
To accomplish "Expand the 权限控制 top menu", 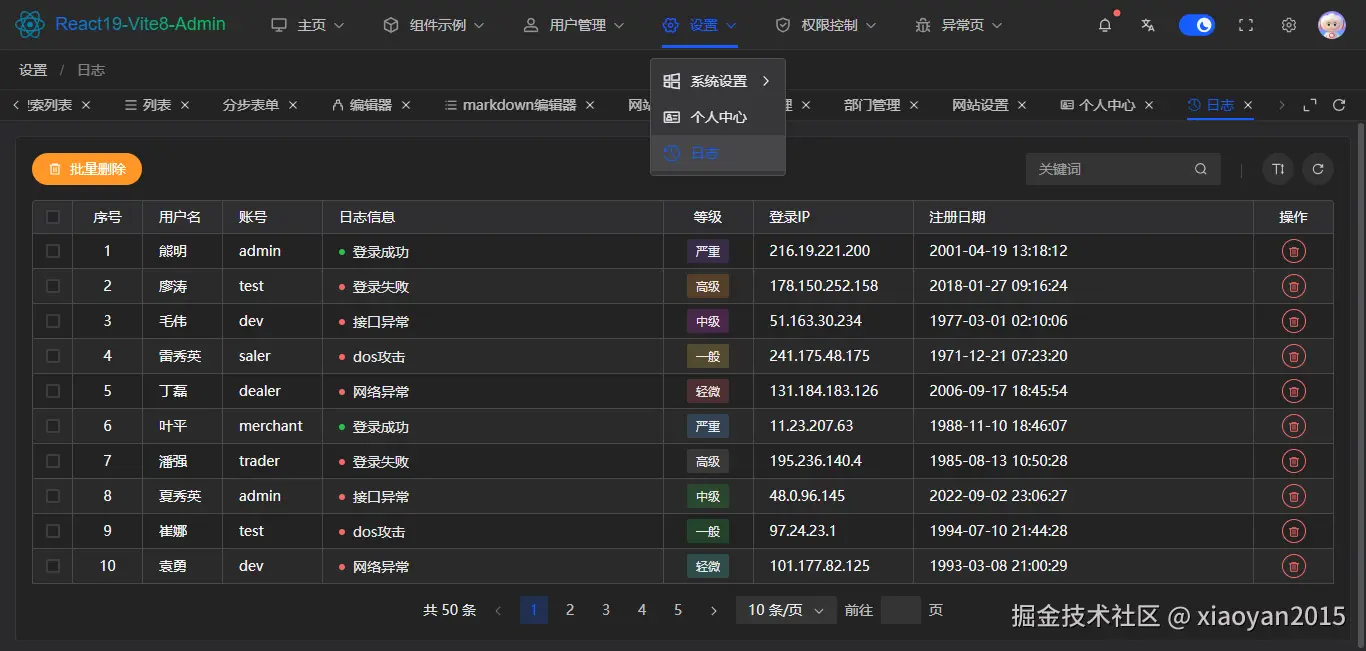I will [x=826, y=25].
